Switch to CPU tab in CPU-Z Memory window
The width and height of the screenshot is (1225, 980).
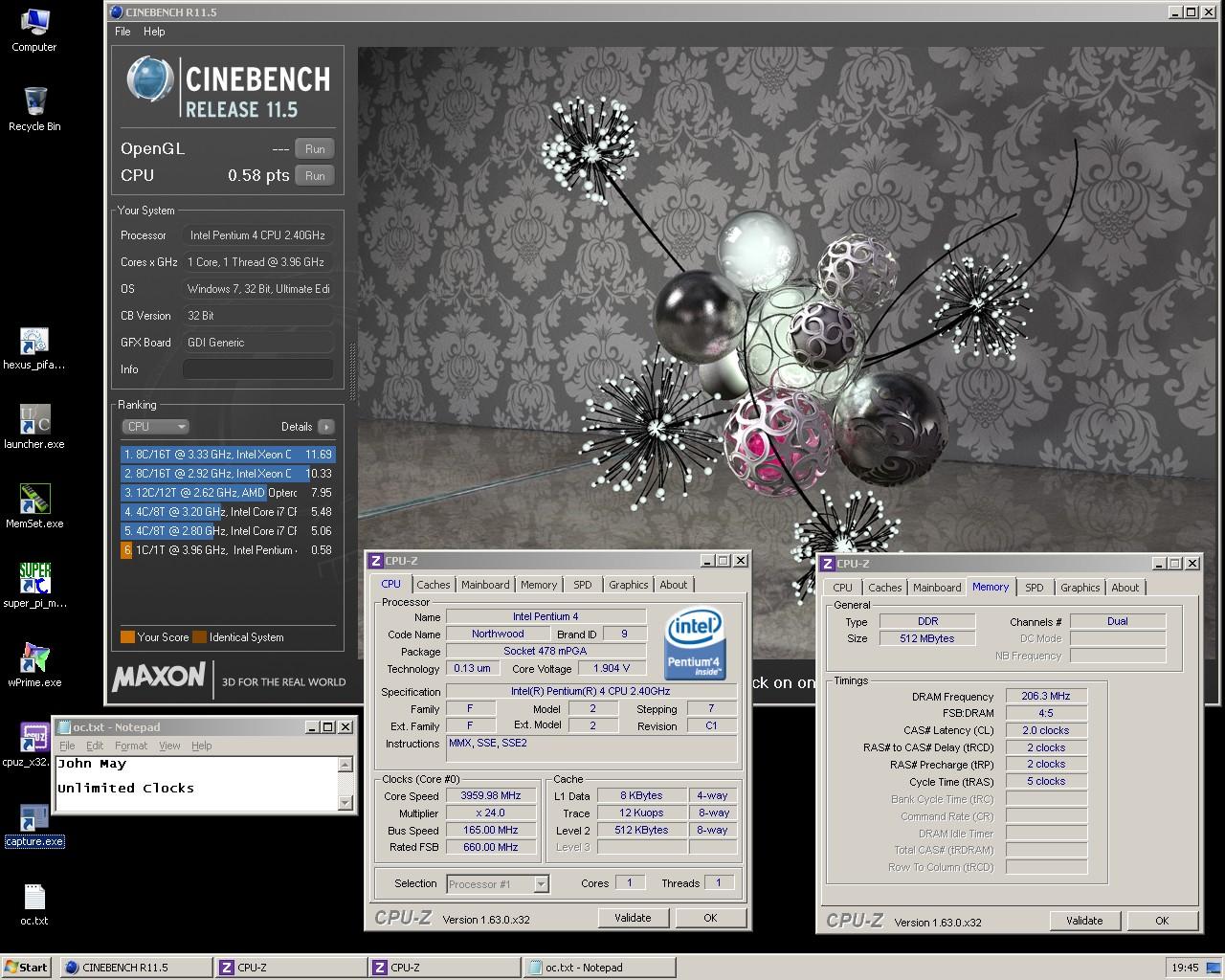(x=842, y=588)
